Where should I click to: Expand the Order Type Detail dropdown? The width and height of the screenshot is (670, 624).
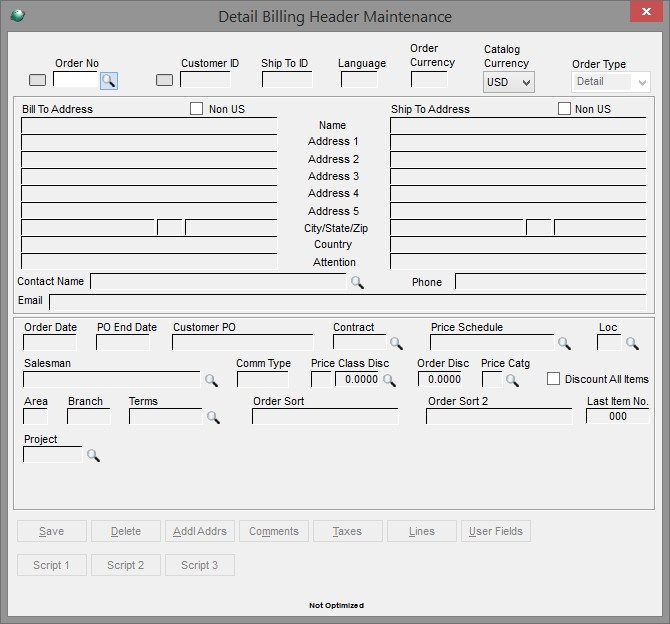click(611, 82)
